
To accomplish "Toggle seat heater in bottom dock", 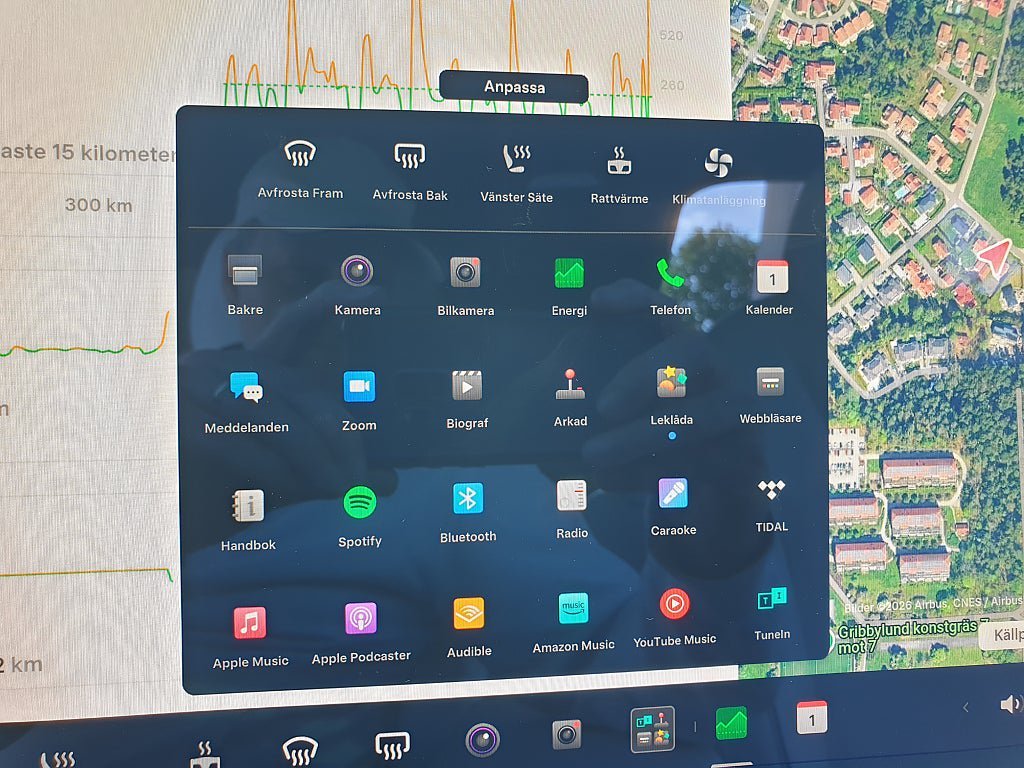I will pos(57,760).
